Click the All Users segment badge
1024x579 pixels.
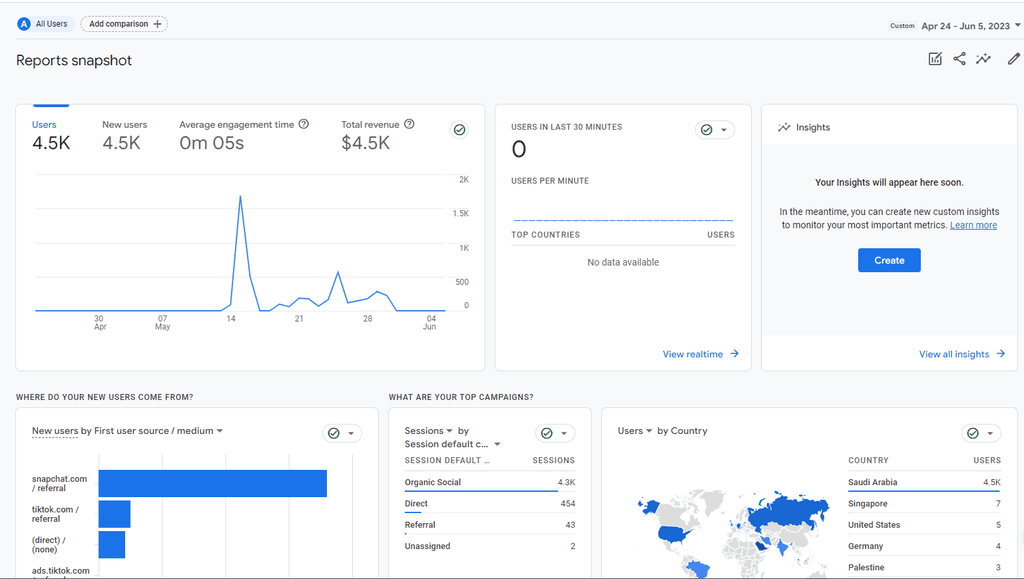click(44, 24)
